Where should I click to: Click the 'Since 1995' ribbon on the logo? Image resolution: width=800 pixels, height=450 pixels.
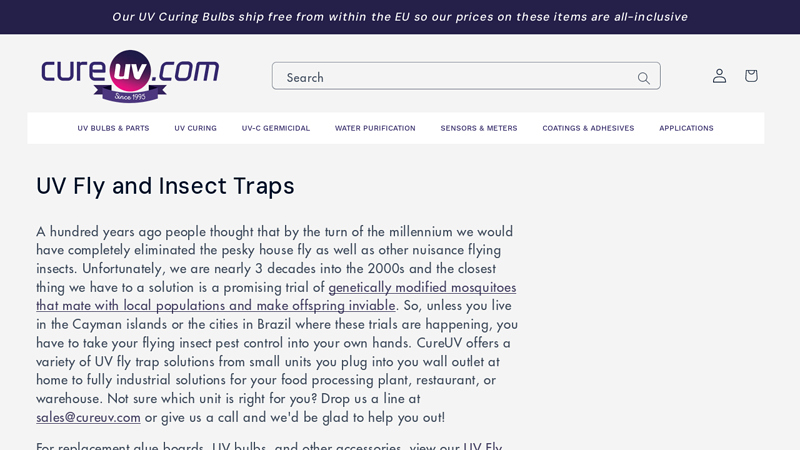click(x=130, y=96)
